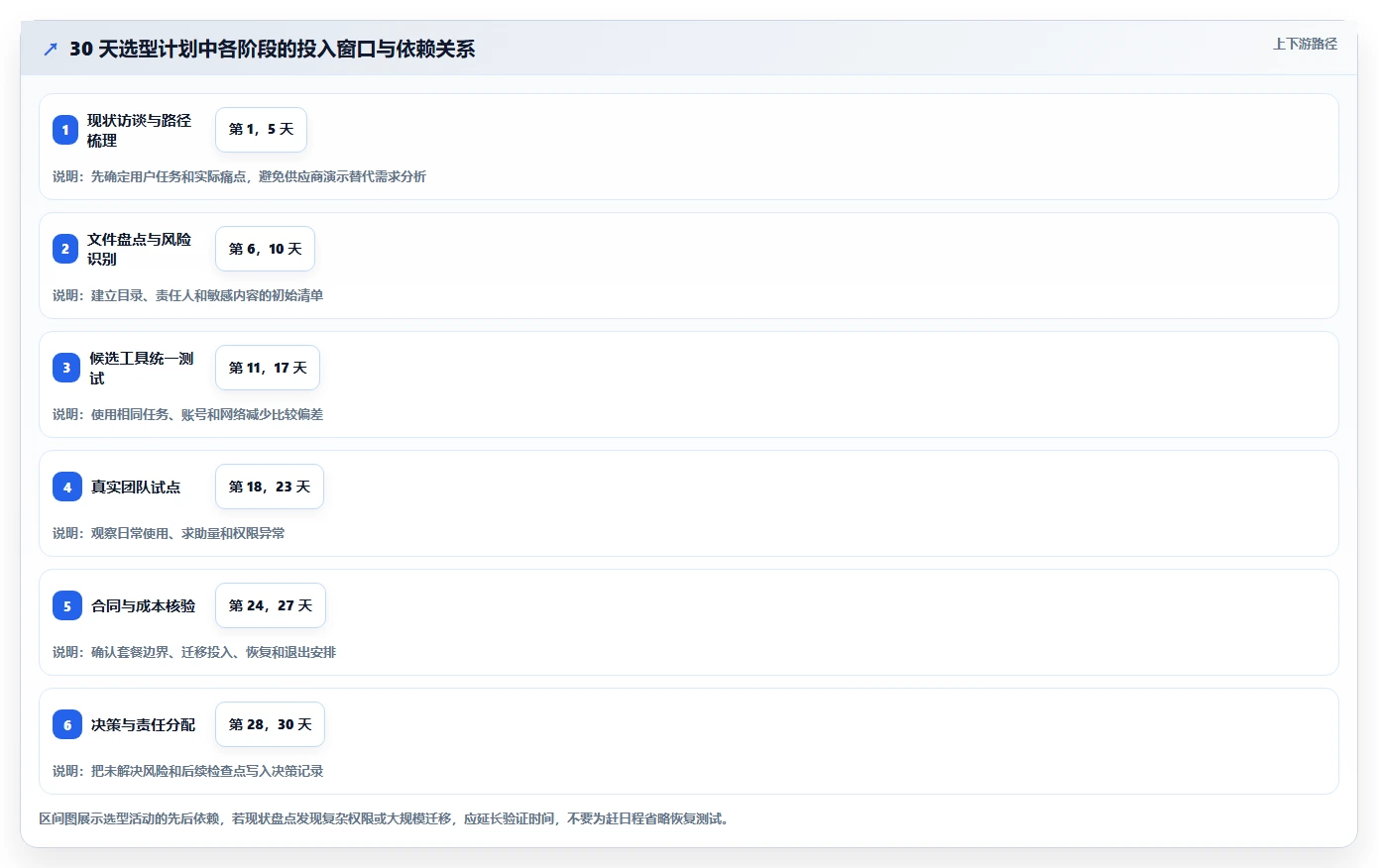This screenshot has width=1378, height=868.
Task: Click the step 3 number badge
Action: tap(66, 368)
